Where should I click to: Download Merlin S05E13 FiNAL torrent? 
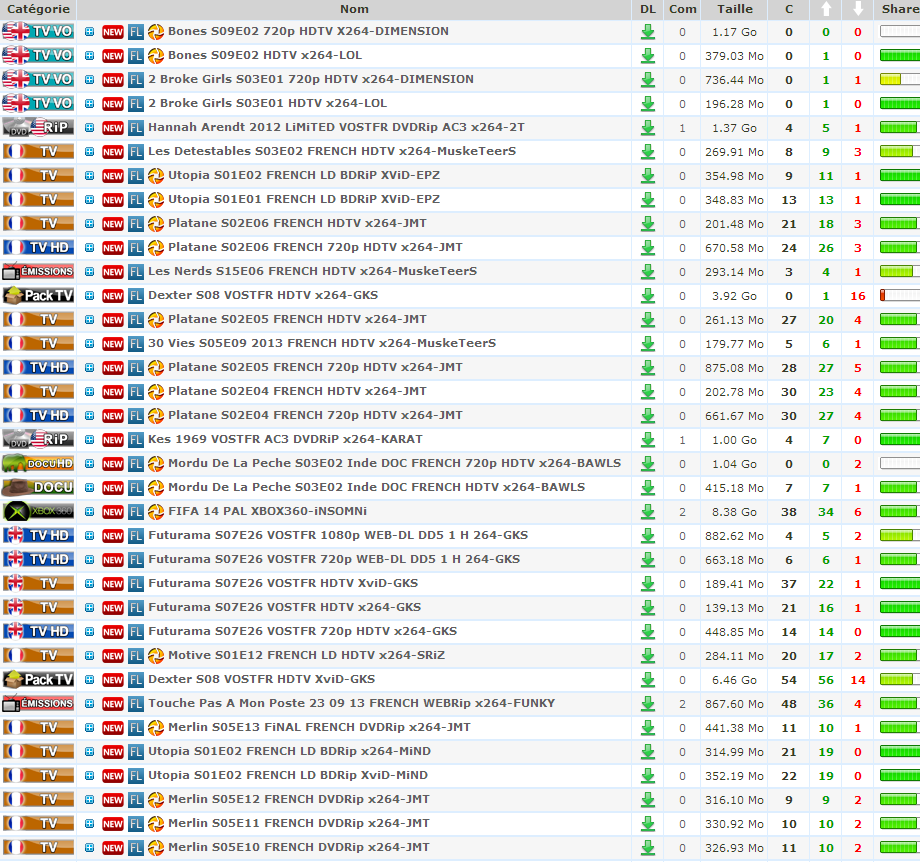(648, 728)
